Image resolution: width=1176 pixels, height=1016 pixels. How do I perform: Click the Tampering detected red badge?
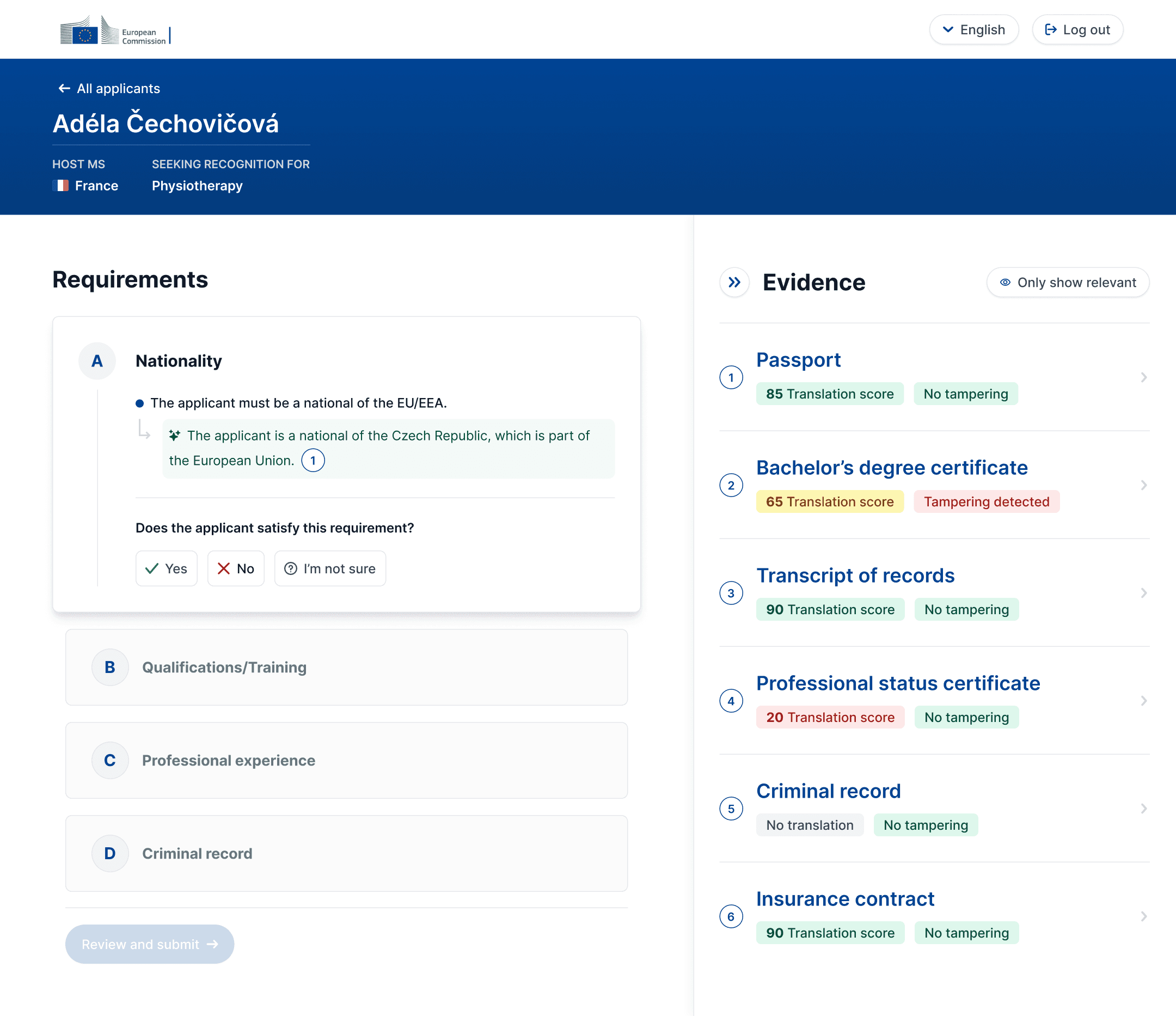coord(986,502)
